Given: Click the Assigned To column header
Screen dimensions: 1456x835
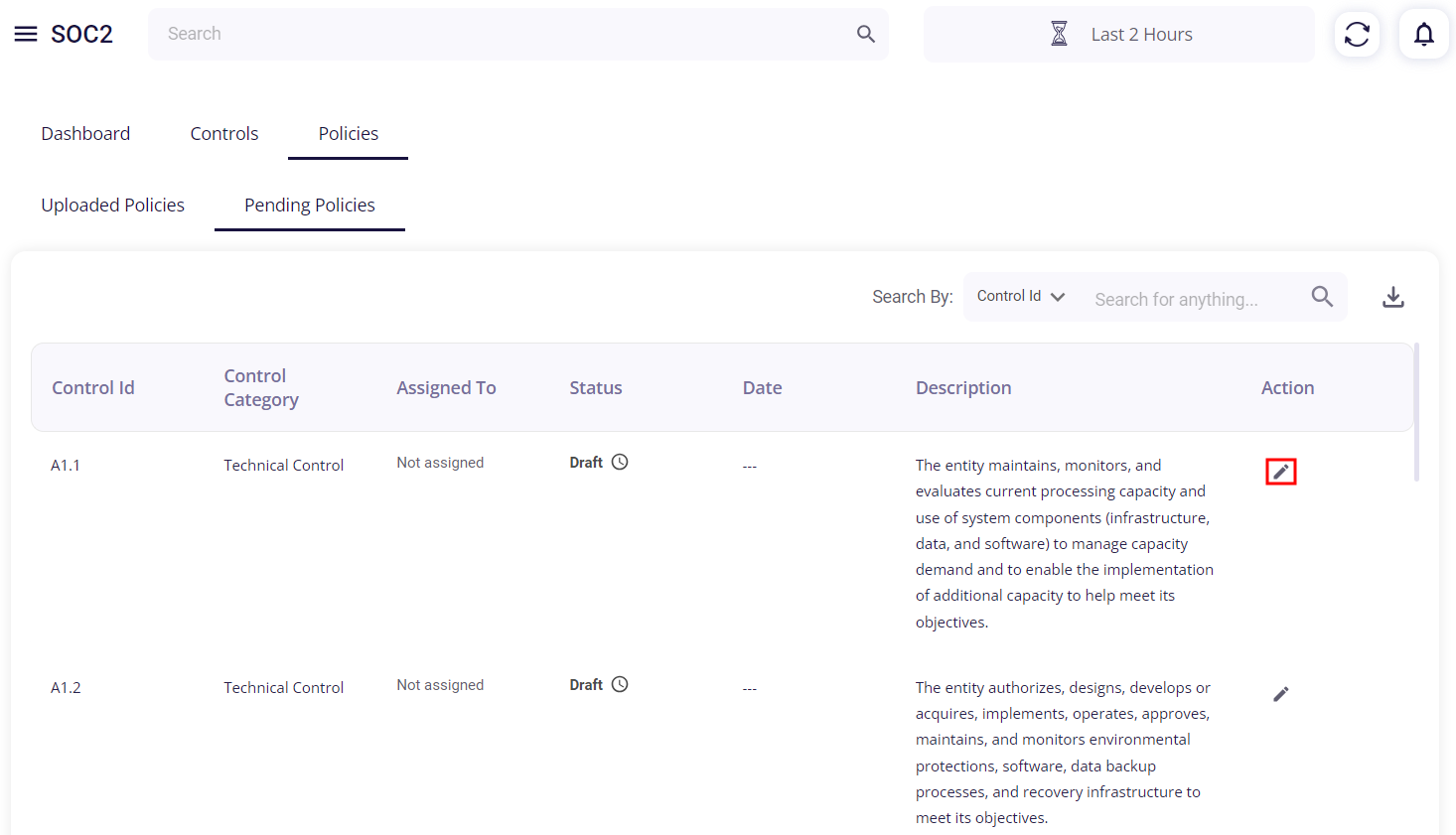Looking at the screenshot, I should click(x=446, y=387).
